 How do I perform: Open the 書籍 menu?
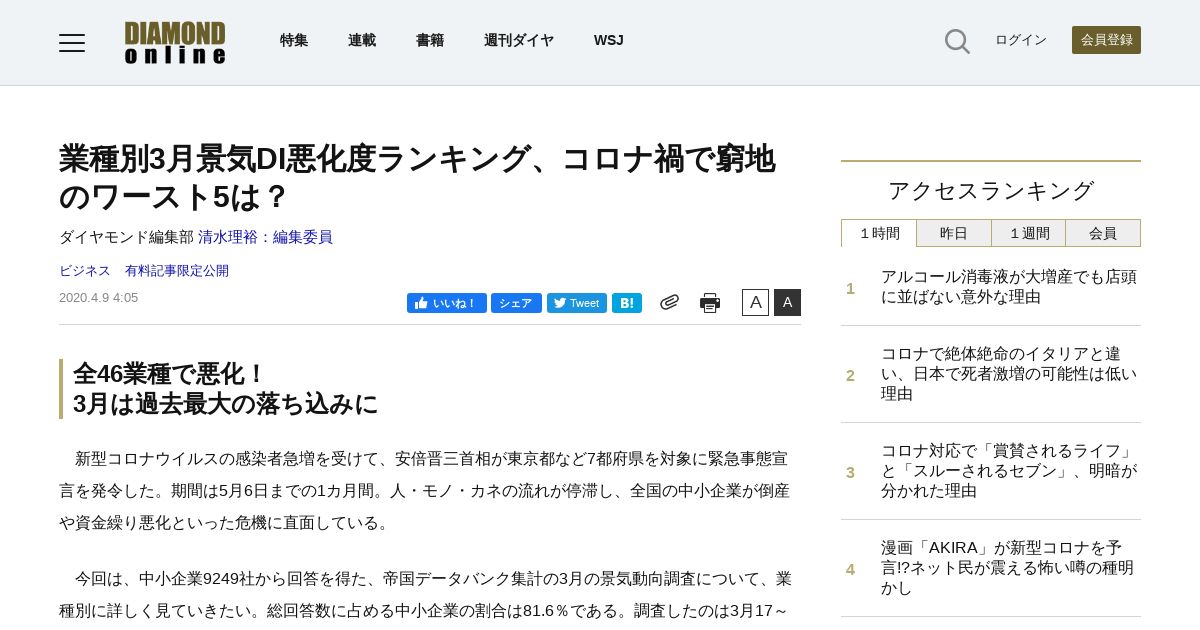430,40
